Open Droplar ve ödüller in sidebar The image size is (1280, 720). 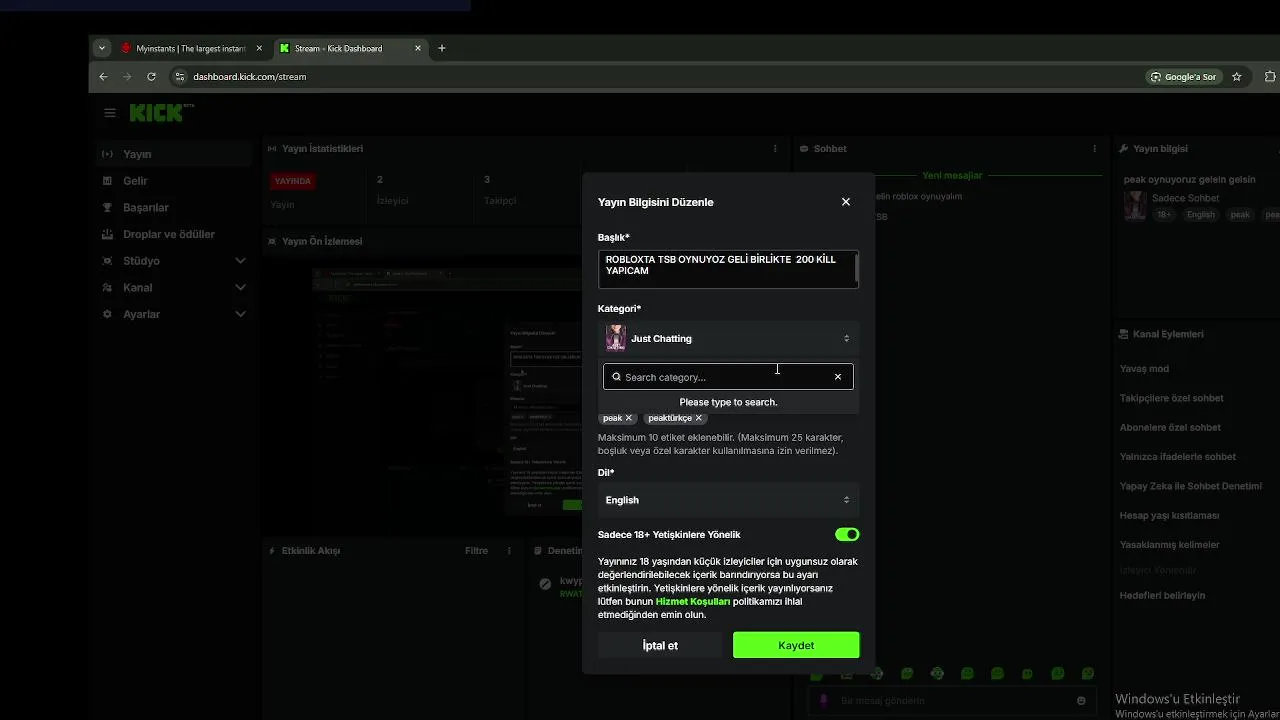tap(174, 234)
